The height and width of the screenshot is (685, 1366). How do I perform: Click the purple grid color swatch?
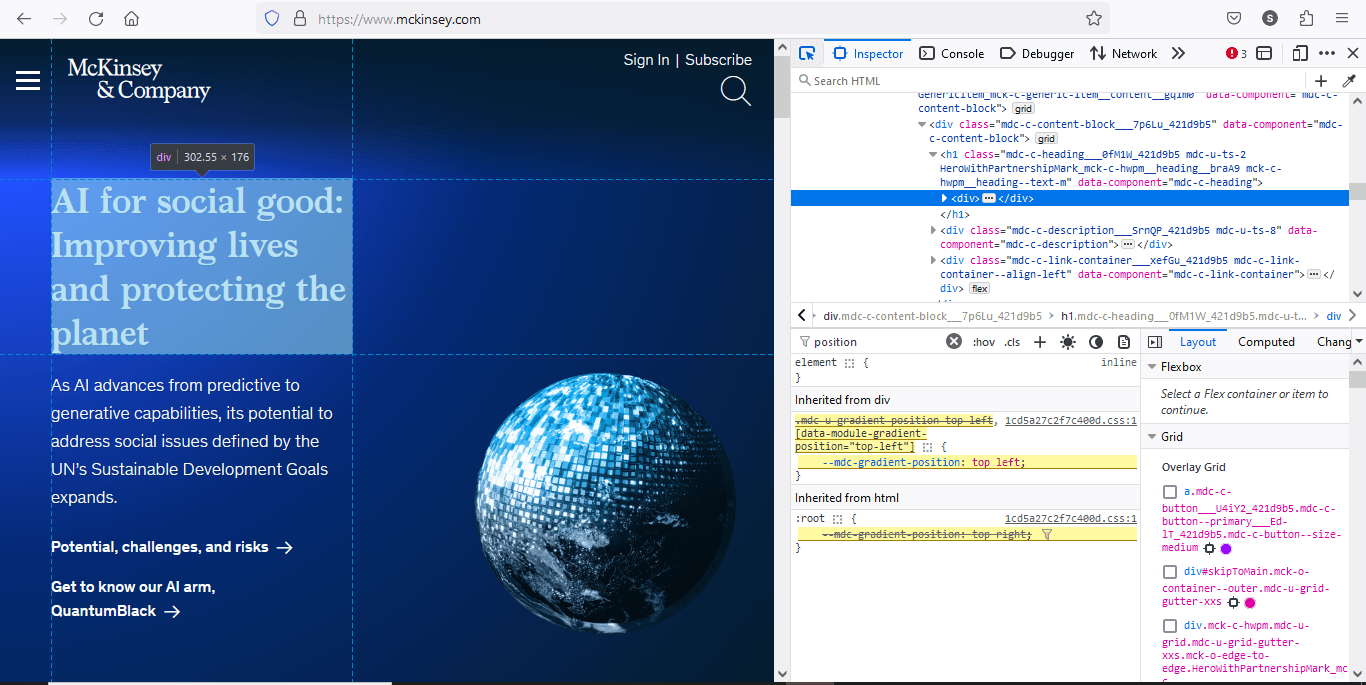coord(1226,549)
